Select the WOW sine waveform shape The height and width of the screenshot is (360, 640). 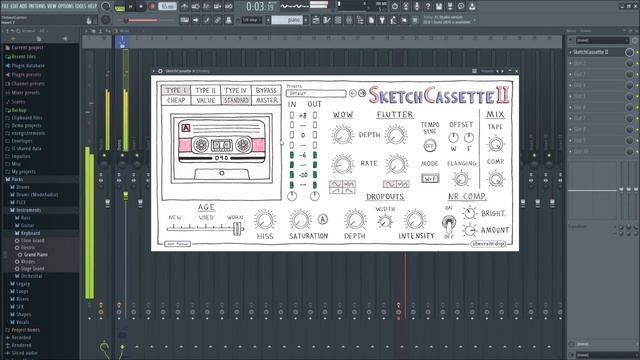coord(336,184)
